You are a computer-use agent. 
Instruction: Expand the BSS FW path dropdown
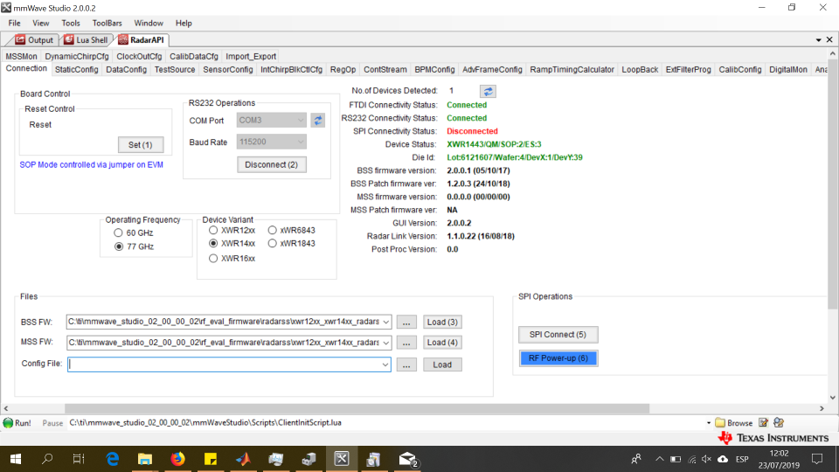coord(385,322)
